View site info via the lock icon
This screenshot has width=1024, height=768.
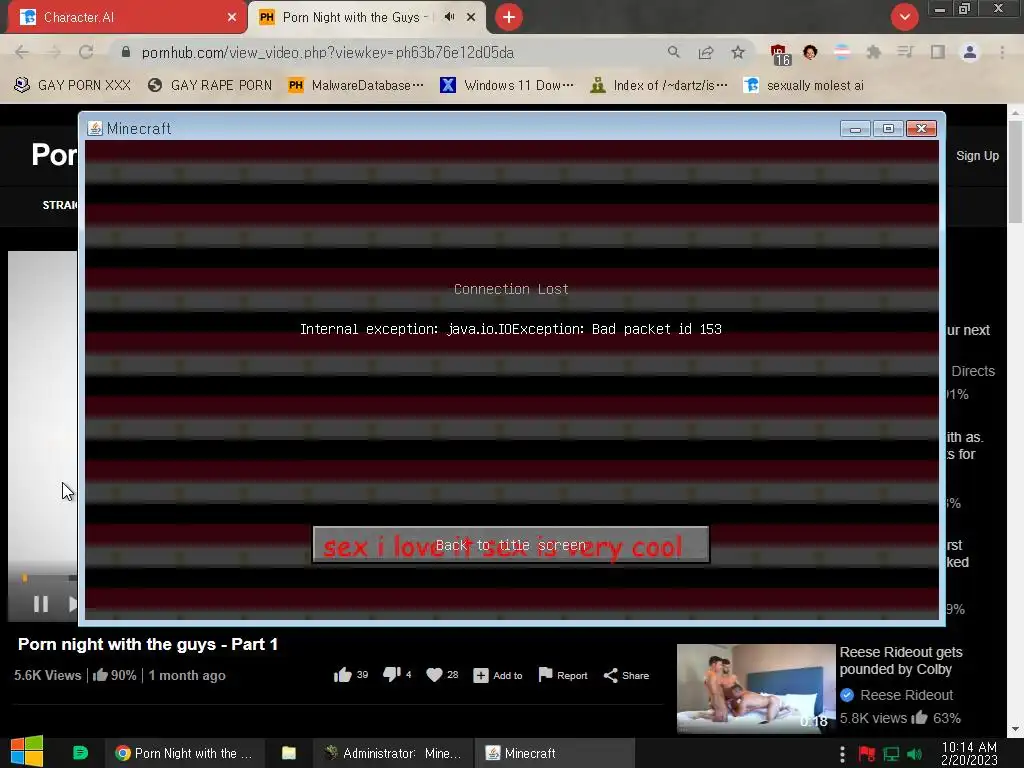coord(126,52)
